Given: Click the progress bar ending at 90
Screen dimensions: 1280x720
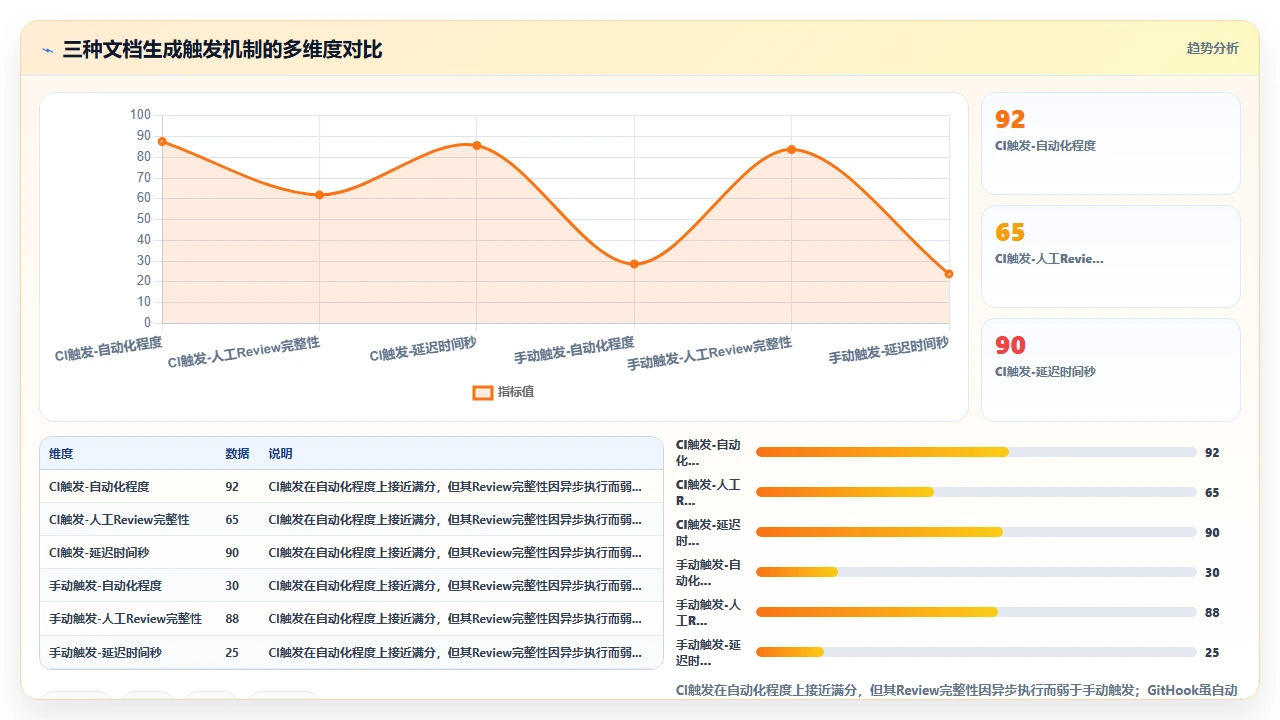Looking at the screenshot, I should click(x=976, y=532).
